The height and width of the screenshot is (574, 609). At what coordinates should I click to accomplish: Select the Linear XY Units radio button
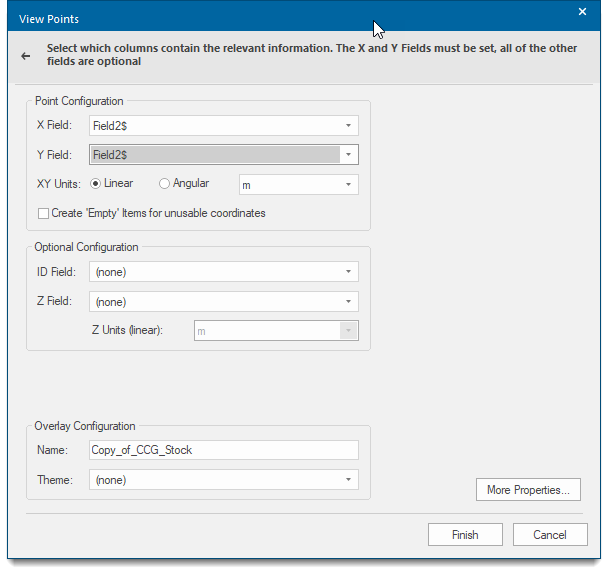click(x=95, y=183)
